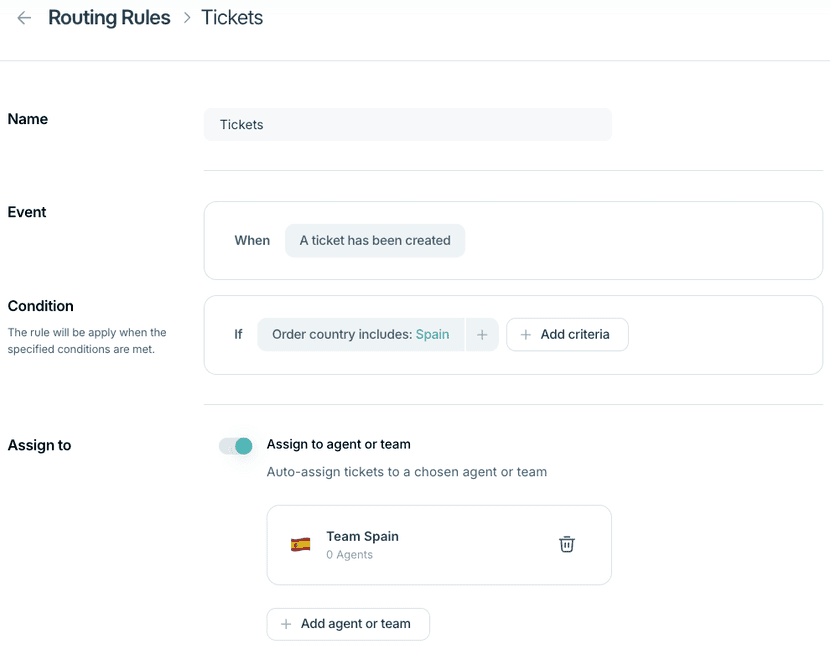The image size is (830, 649).
Task: Delete Team Spain with the trash icon
Action: (566, 544)
